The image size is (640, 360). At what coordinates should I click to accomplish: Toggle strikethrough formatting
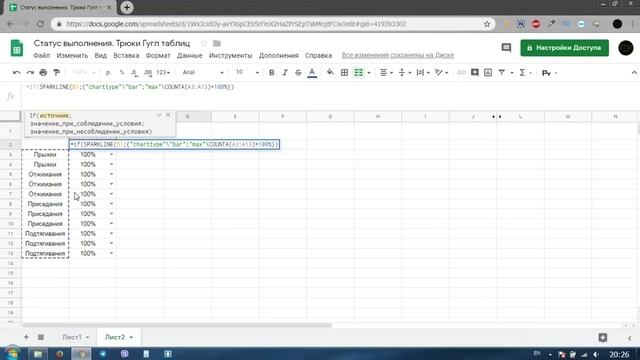tap(298, 73)
